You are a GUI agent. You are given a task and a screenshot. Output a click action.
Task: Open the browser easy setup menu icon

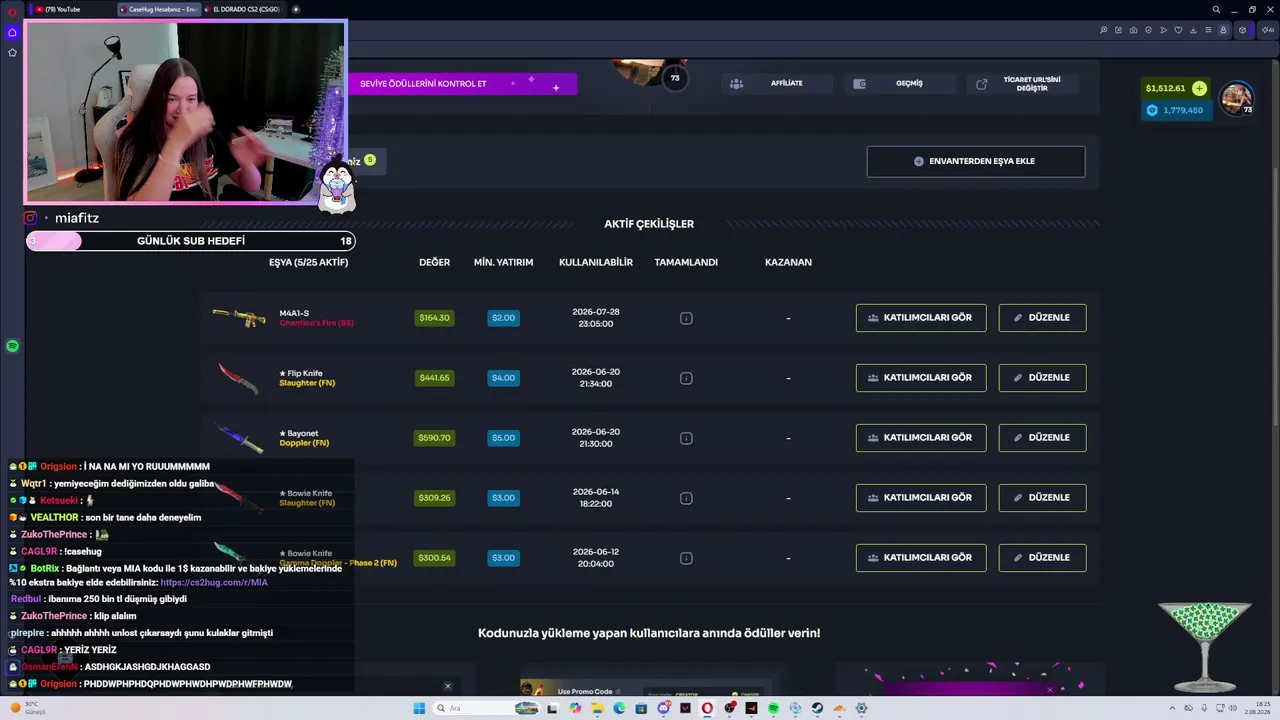(x=1209, y=30)
